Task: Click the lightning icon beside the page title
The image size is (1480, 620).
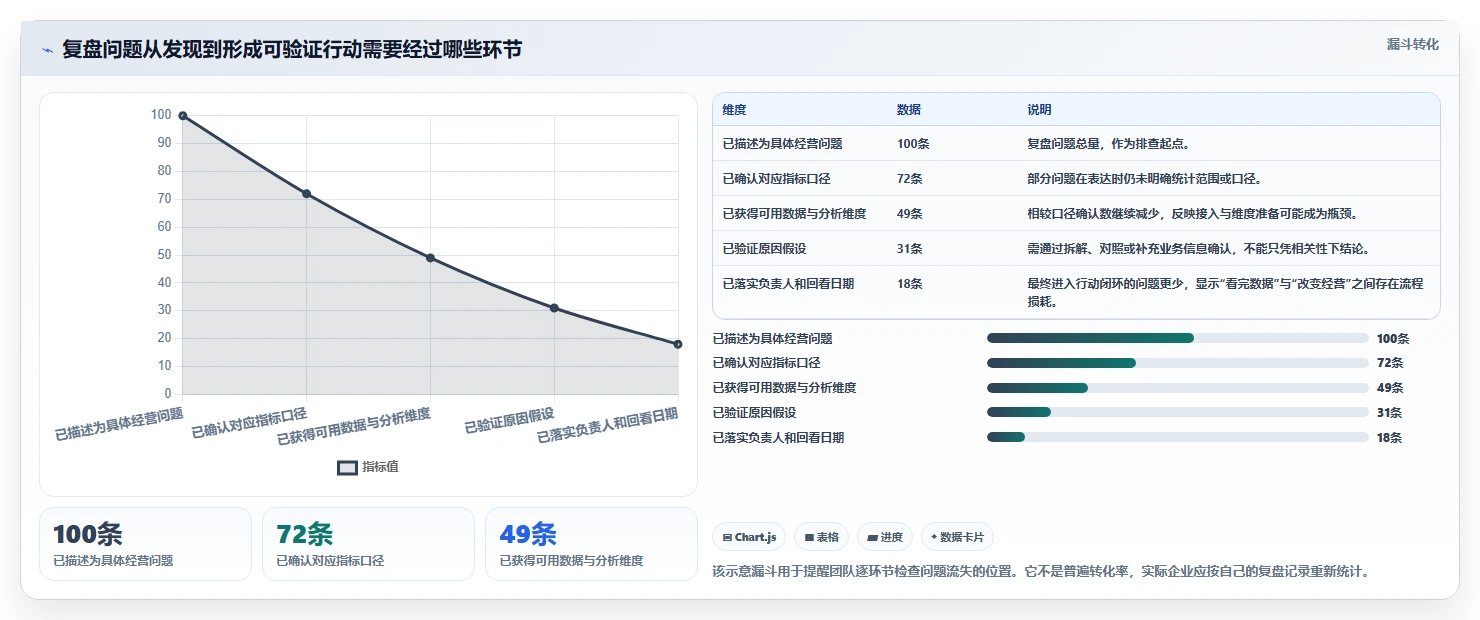Action: (x=47, y=50)
